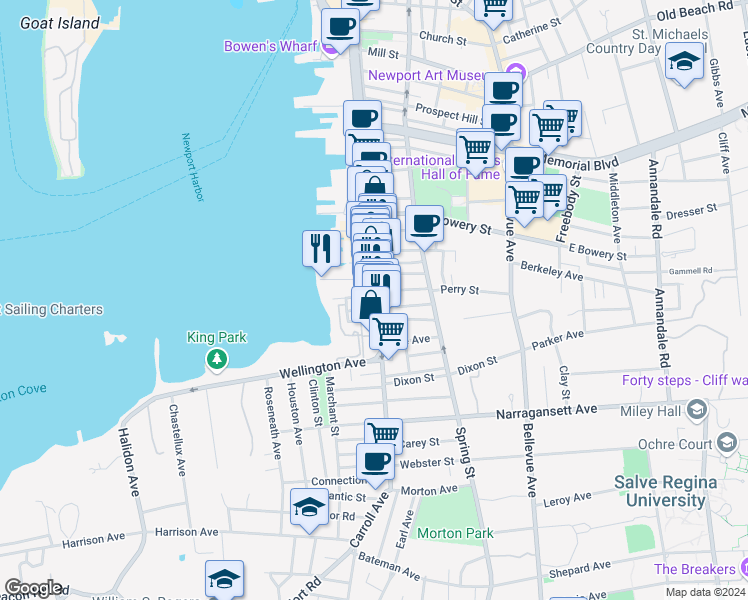The height and width of the screenshot is (600, 748).
Task: Click the Bowen's Wharf label
Action: point(270,46)
